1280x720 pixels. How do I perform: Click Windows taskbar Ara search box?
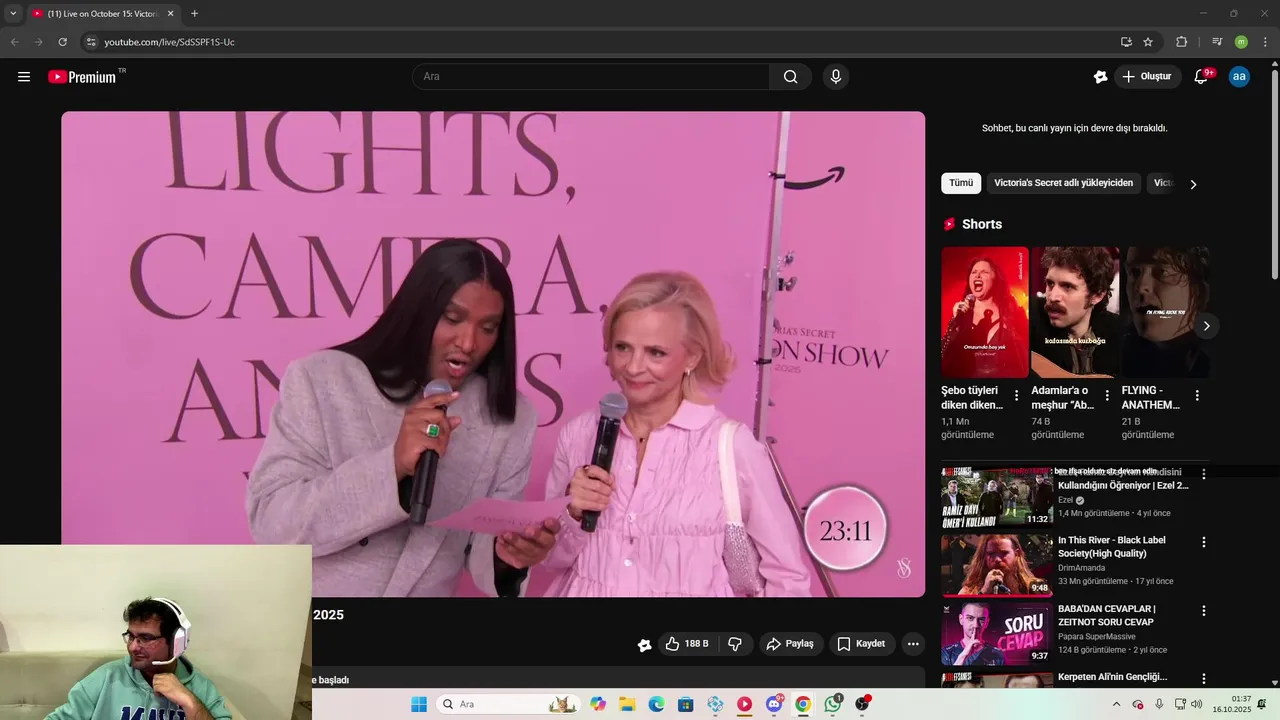508,704
